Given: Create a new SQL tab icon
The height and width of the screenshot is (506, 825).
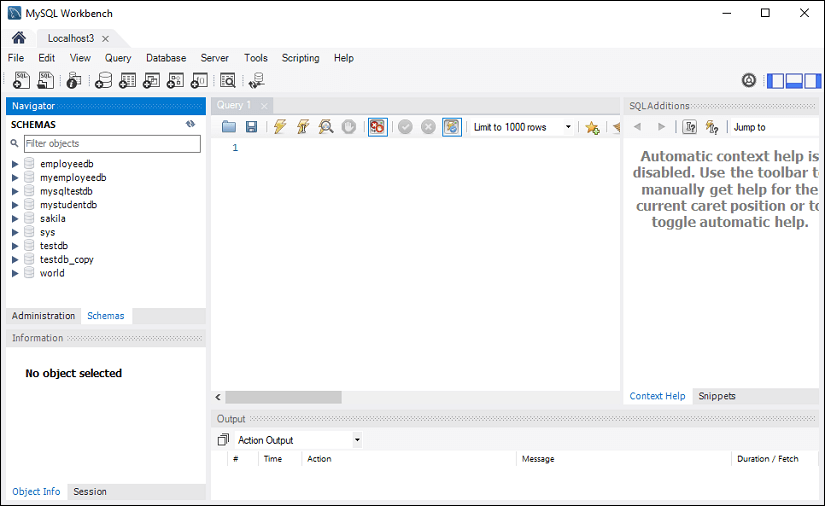Looking at the screenshot, I should (x=22, y=80).
